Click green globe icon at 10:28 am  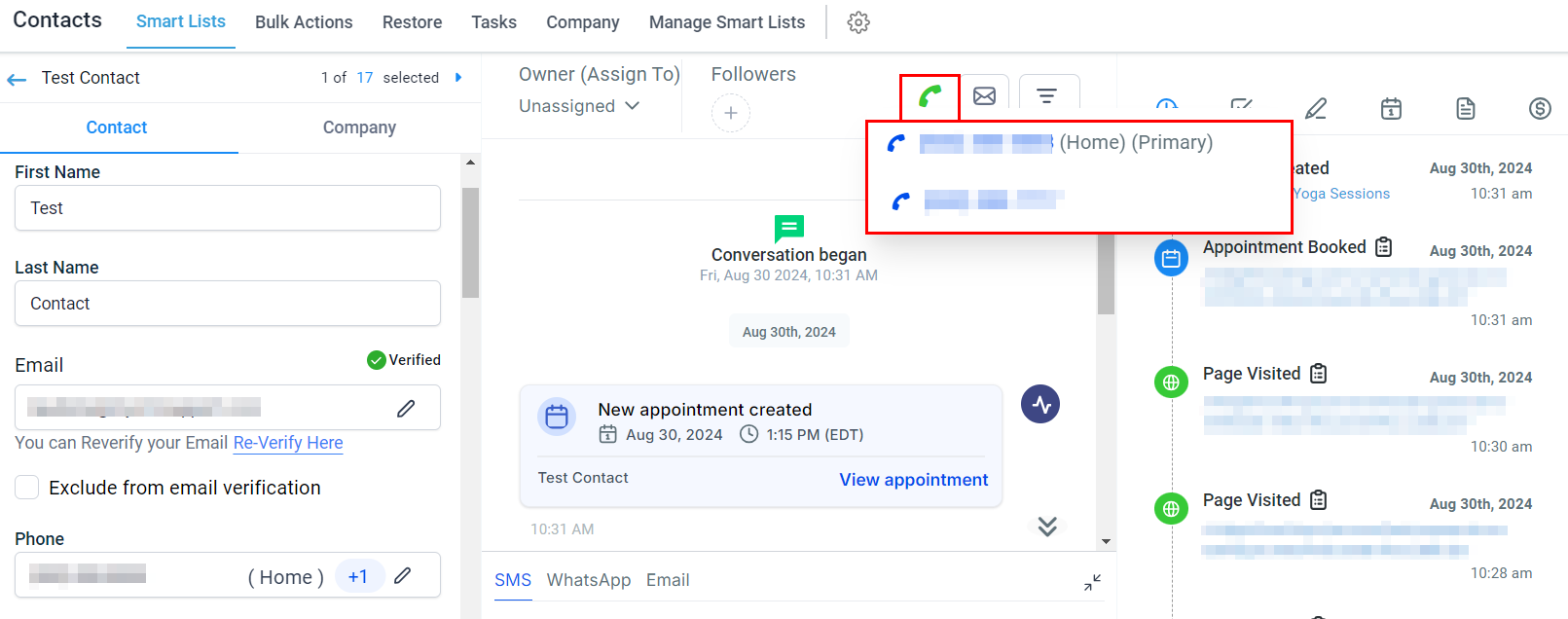pyautogui.click(x=1171, y=508)
